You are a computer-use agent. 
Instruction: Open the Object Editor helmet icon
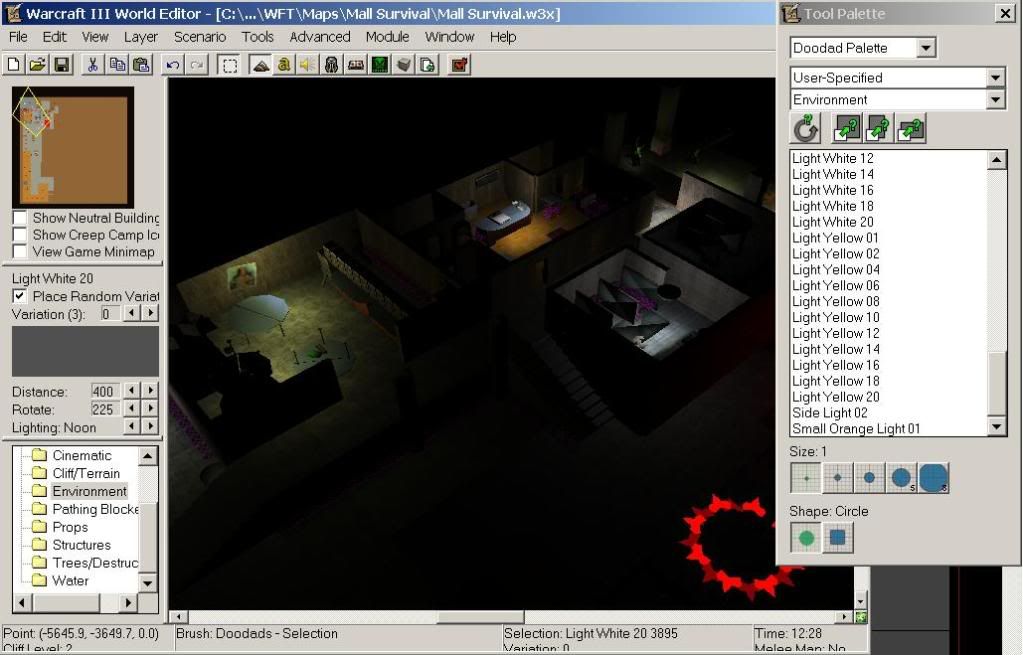[331, 65]
